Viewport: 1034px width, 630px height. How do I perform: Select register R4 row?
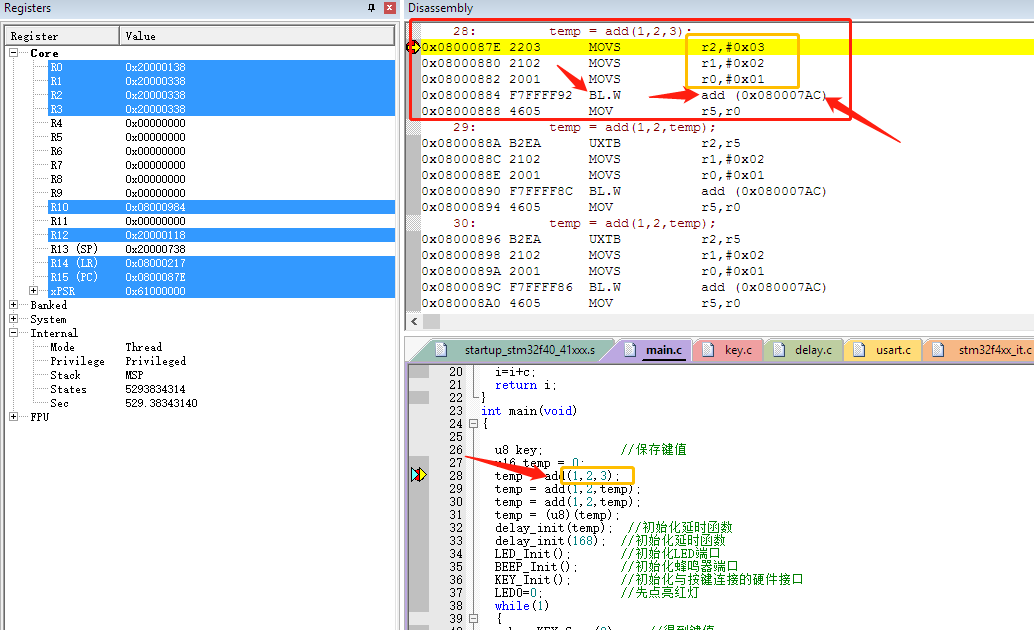click(222, 123)
